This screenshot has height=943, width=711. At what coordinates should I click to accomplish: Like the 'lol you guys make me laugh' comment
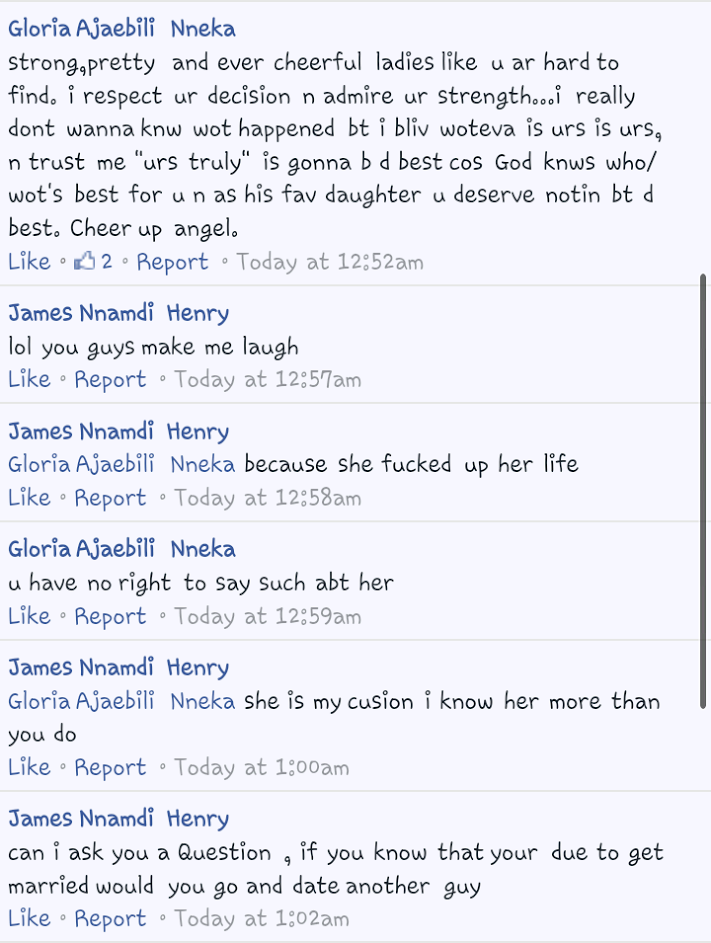[x=29, y=379]
